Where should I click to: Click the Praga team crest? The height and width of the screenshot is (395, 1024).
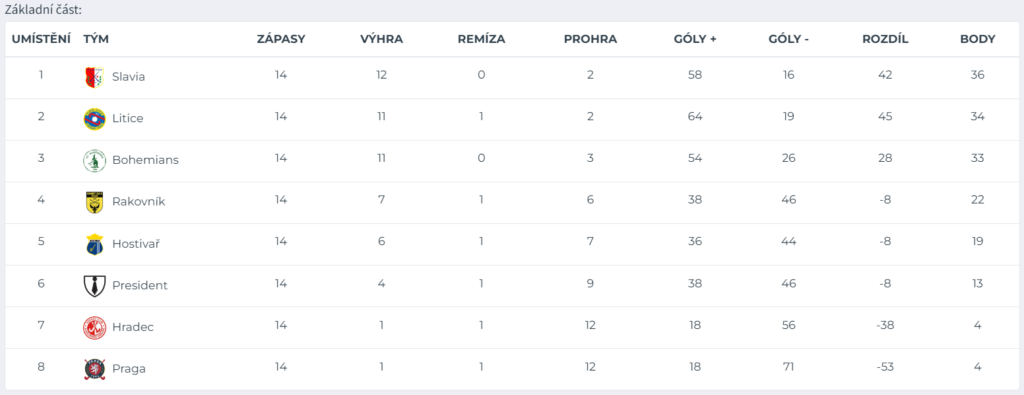click(95, 369)
